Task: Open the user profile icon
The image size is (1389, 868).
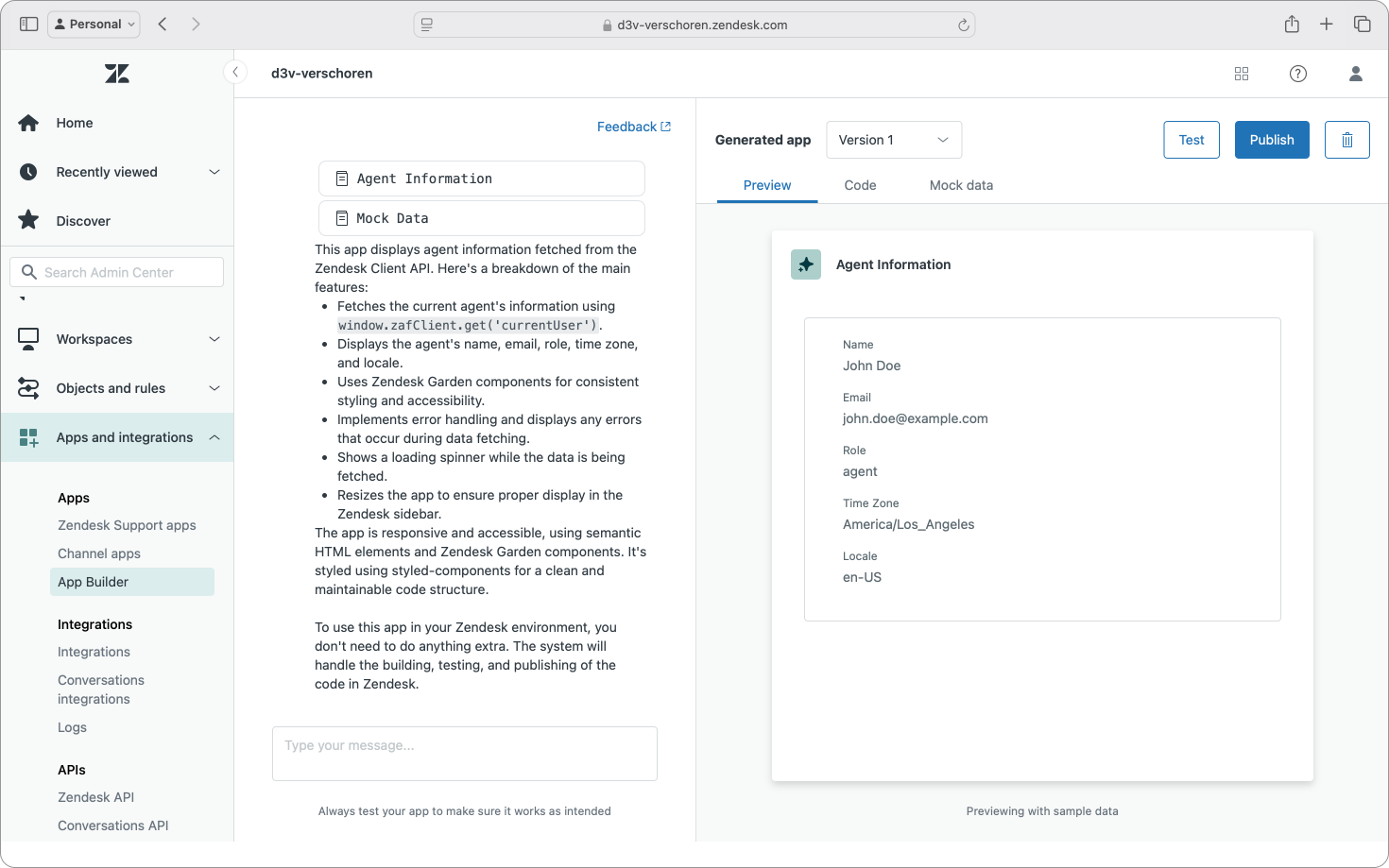Action: coord(1356,74)
